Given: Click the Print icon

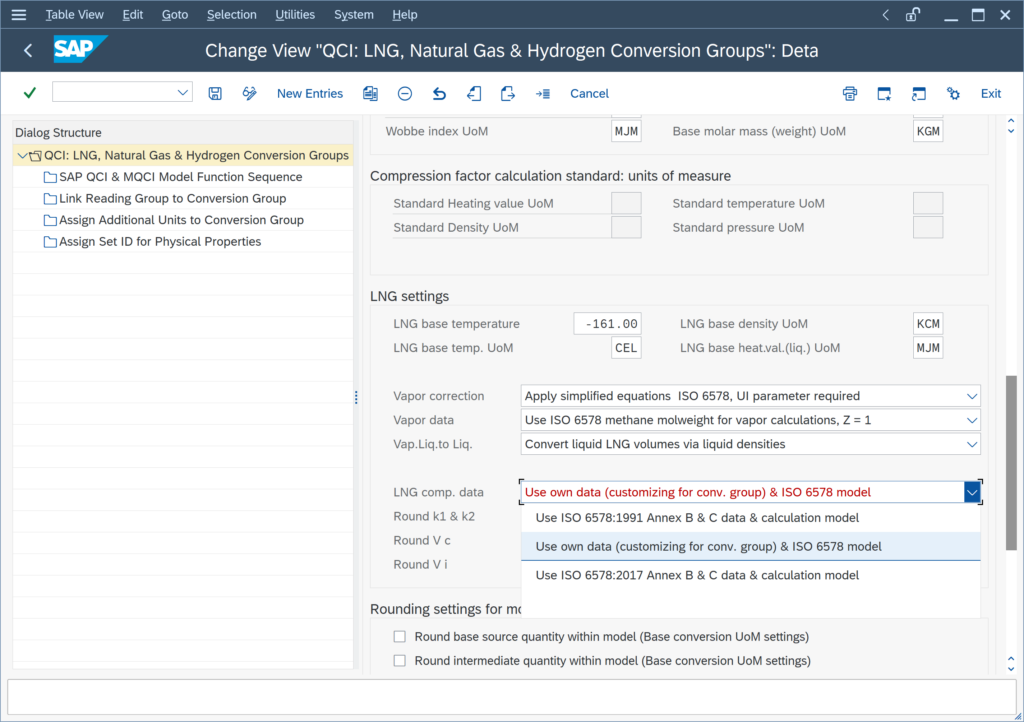Looking at the screenshot, I should coord(850,93).
